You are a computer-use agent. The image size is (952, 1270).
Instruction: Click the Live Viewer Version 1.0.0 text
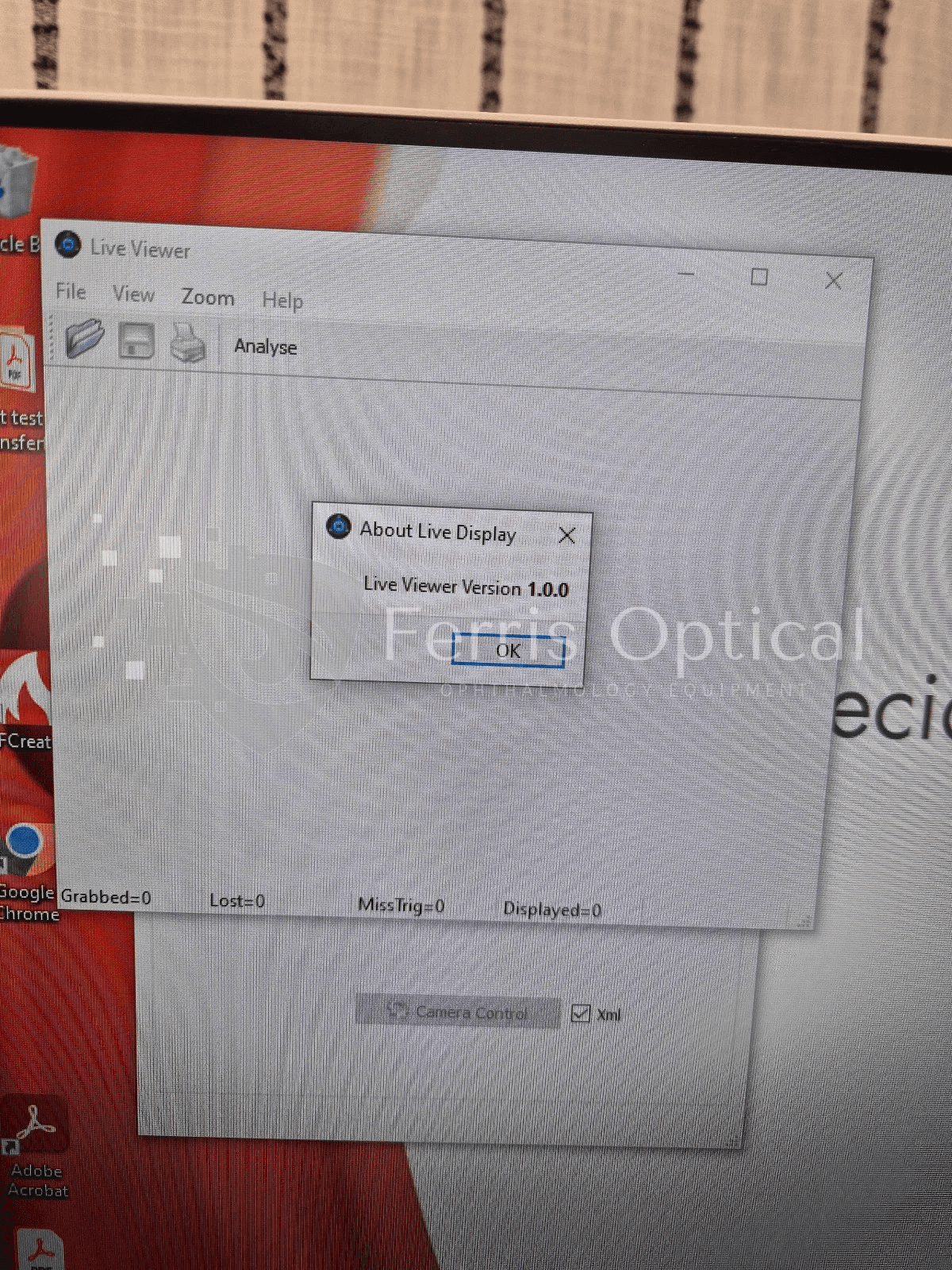[466, 587]
